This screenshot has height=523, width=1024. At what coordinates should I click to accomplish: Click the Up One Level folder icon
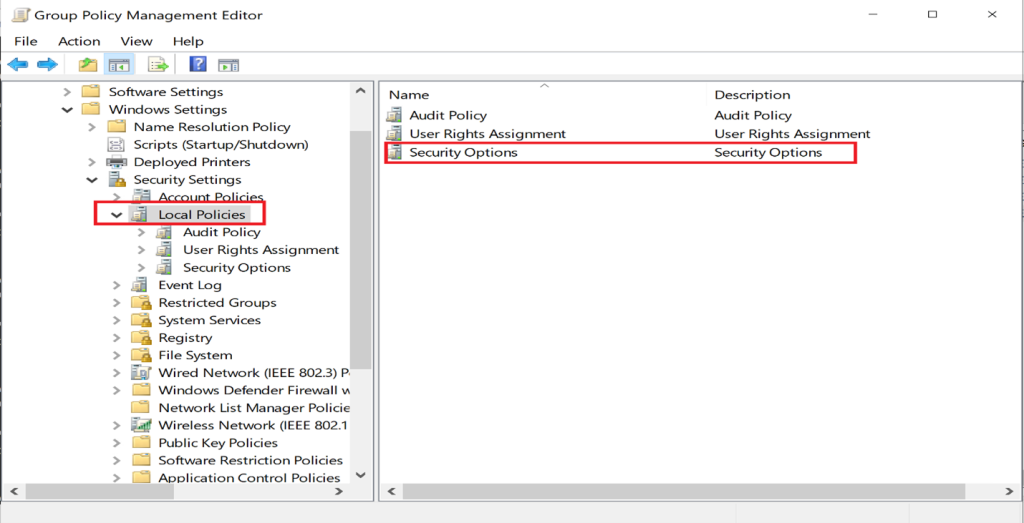pyautogui.click(x=88, y=65)
